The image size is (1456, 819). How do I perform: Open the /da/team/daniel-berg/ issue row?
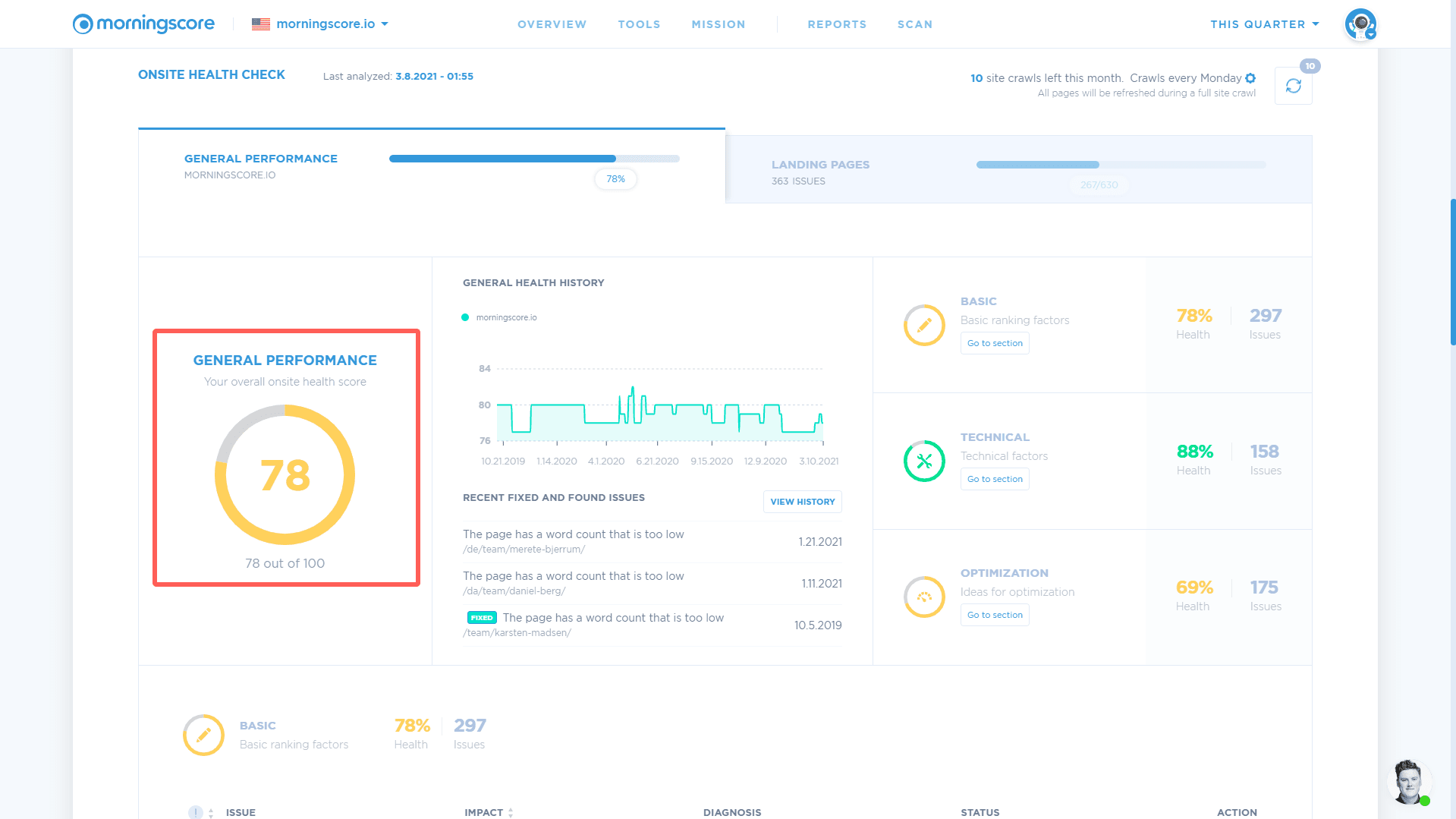pos(653,584)
